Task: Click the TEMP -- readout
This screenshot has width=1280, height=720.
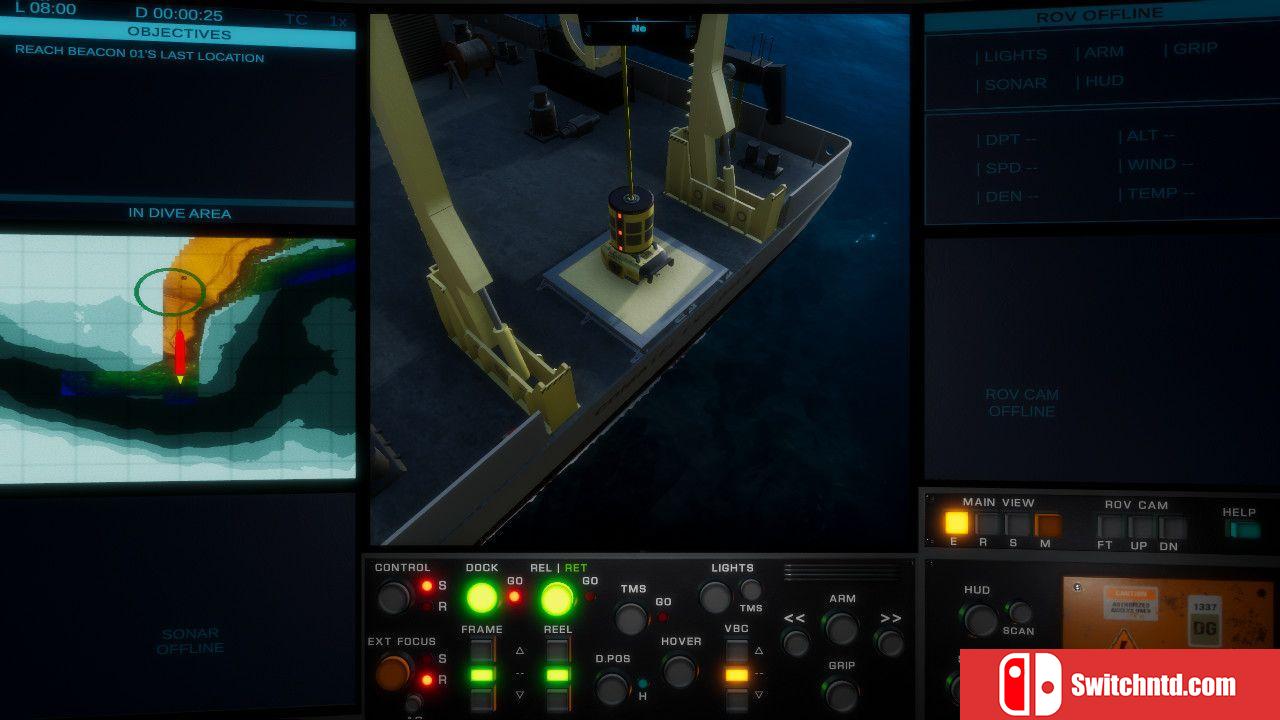Action: [x=1157, y=193]
